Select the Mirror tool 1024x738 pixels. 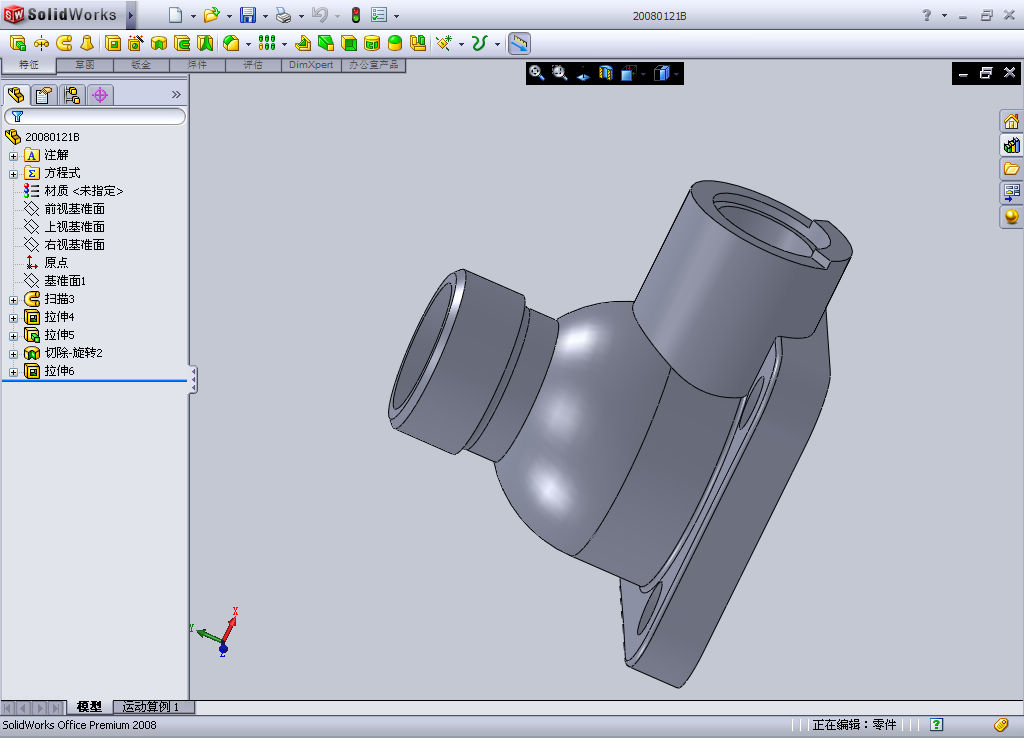click(418, 43)
